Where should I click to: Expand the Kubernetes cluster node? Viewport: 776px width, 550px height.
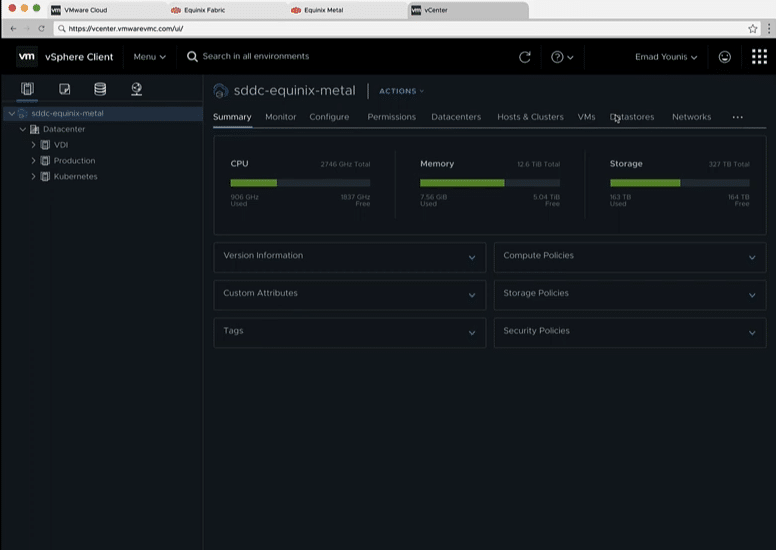coord(33,177)
